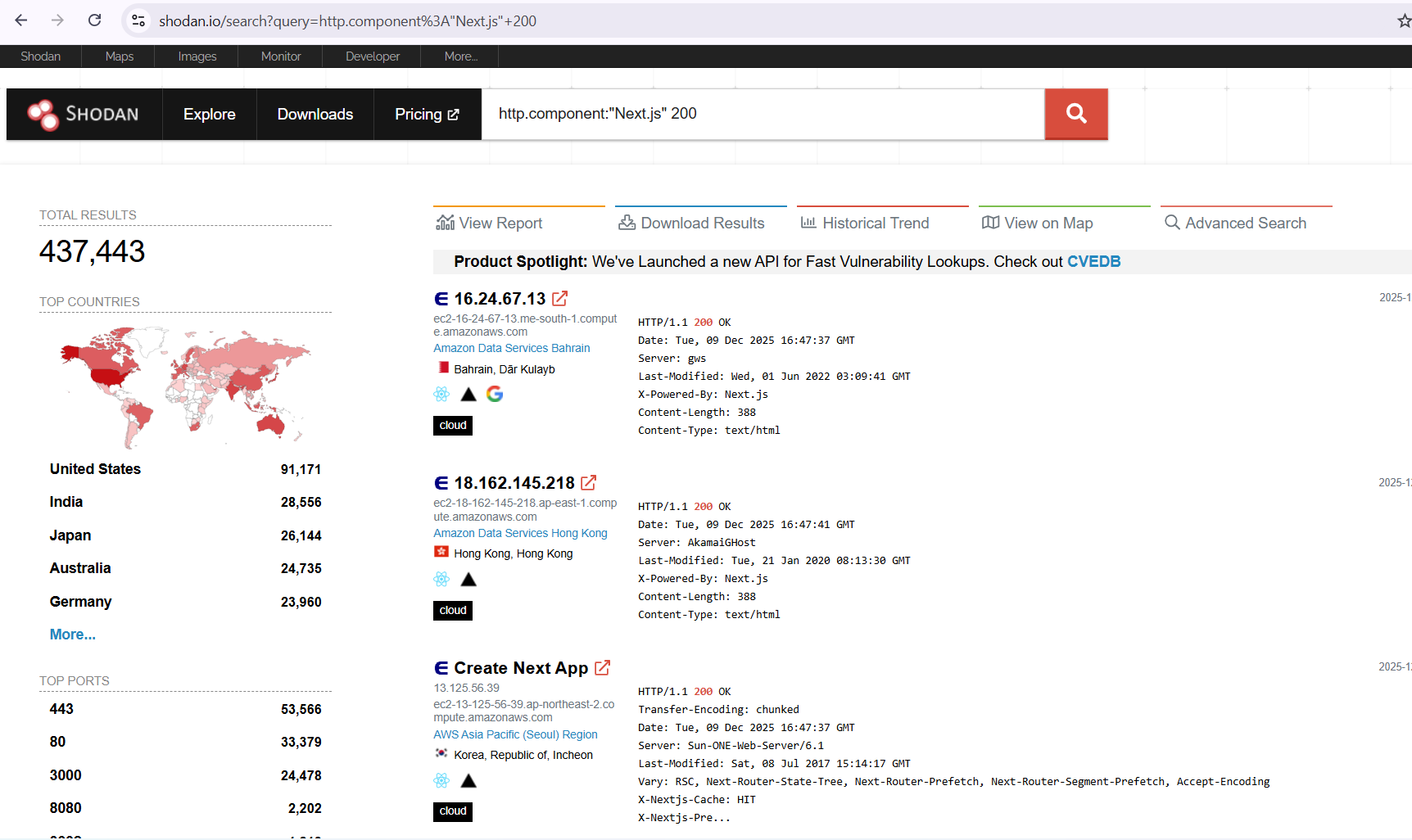This screenshot has width=1412, height=840.
Task: Open the Historical Trend tab
Action: [883, 222]
